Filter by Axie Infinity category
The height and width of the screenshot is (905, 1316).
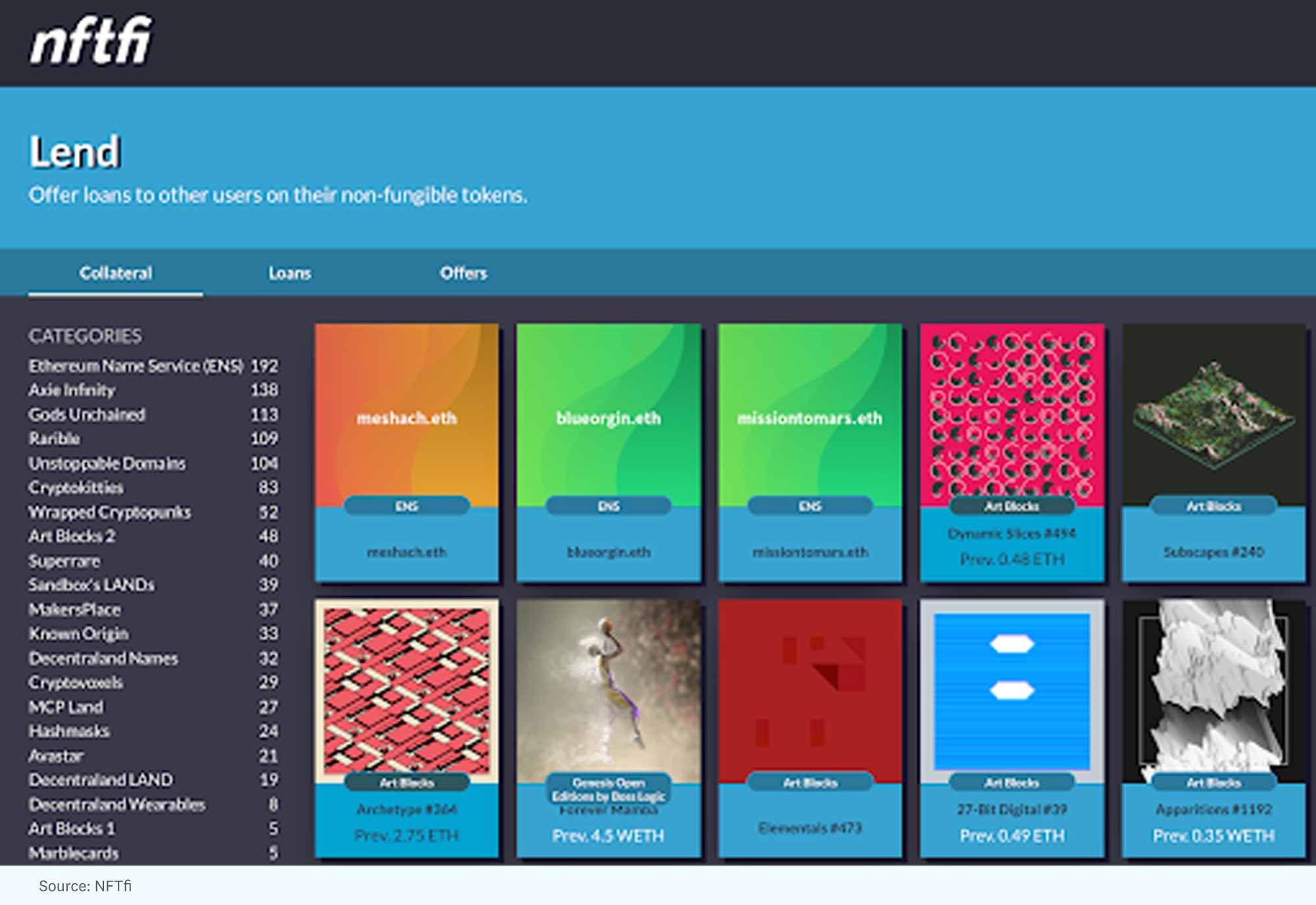point(72,390)
